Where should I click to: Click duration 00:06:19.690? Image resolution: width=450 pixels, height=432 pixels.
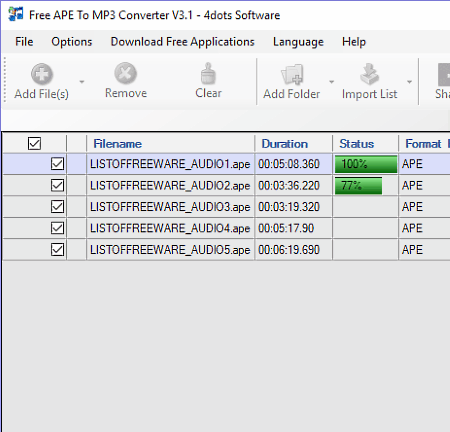tap(289, 250)
